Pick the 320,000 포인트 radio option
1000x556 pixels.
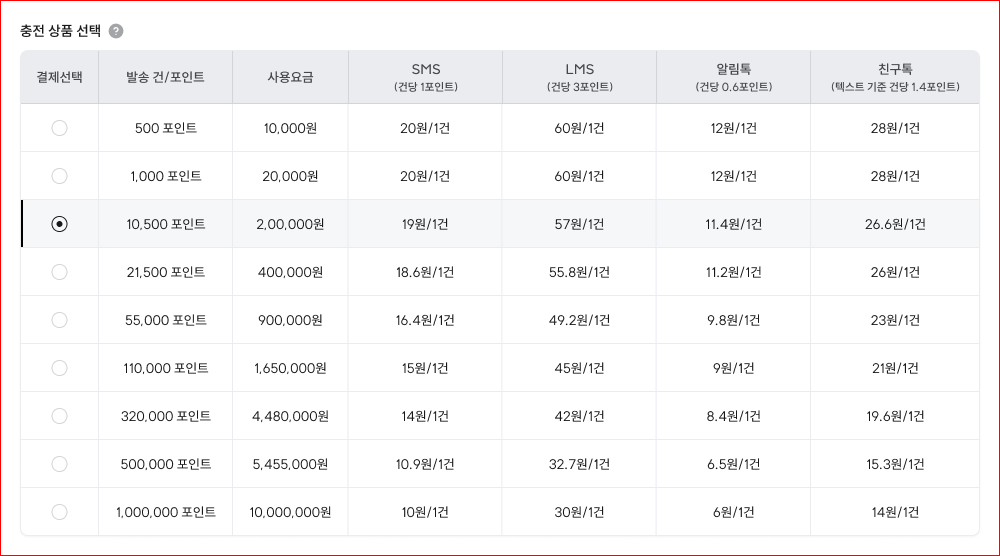[x=59, y=416]
